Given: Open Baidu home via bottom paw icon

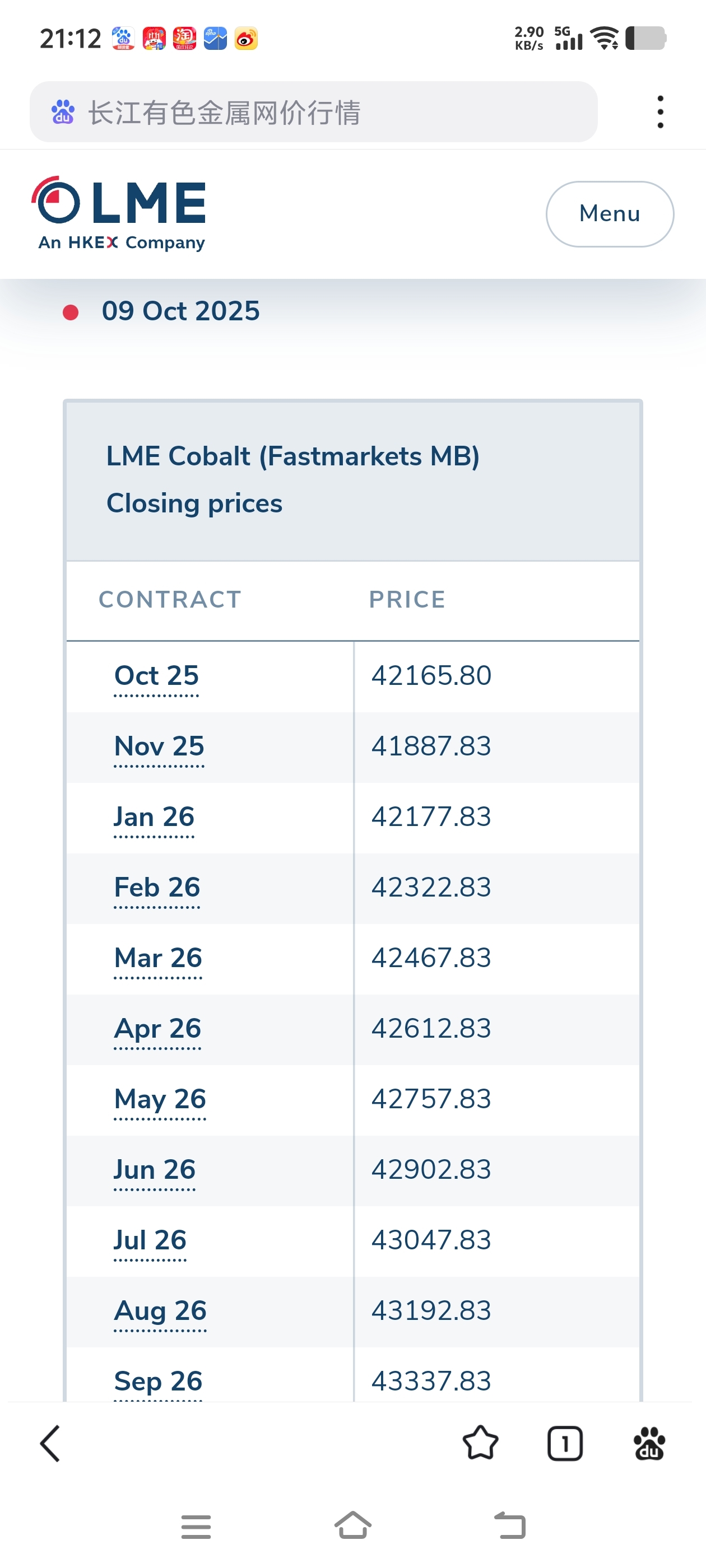Looking at the screenshot, I should pyautogui.click(x=649, y=1443).
